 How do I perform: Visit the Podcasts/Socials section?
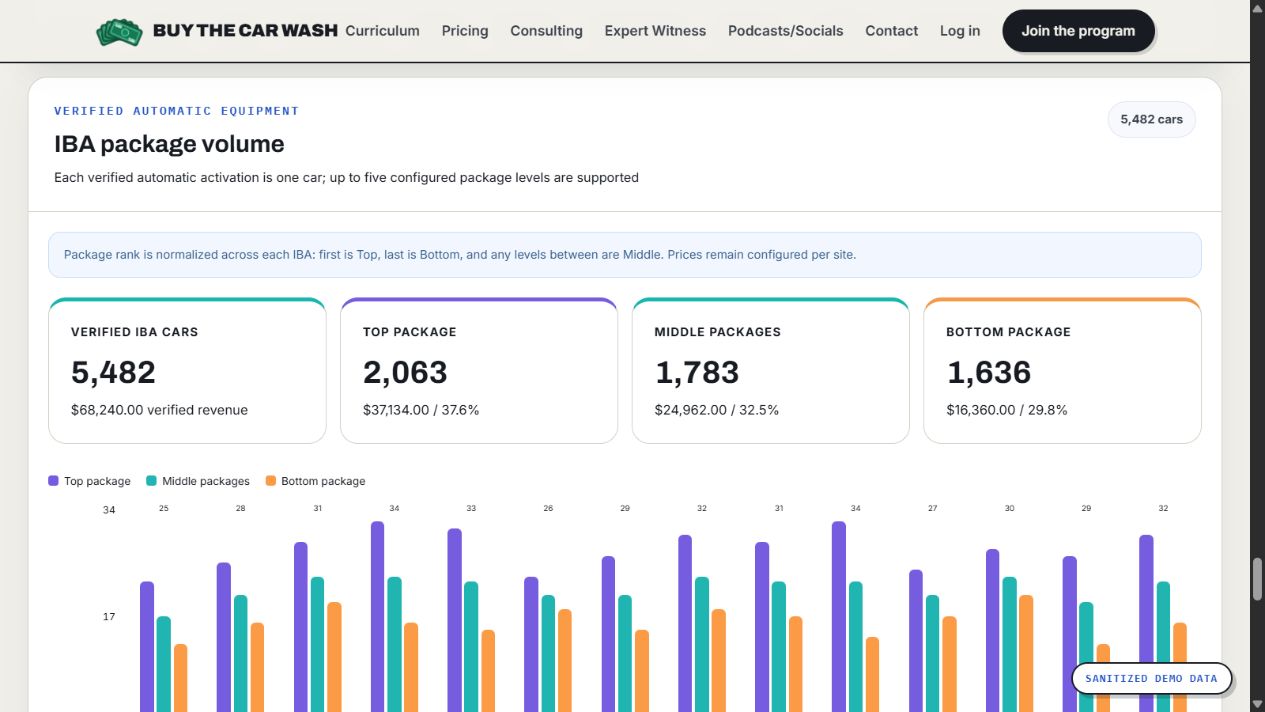(x=785, y=31)
